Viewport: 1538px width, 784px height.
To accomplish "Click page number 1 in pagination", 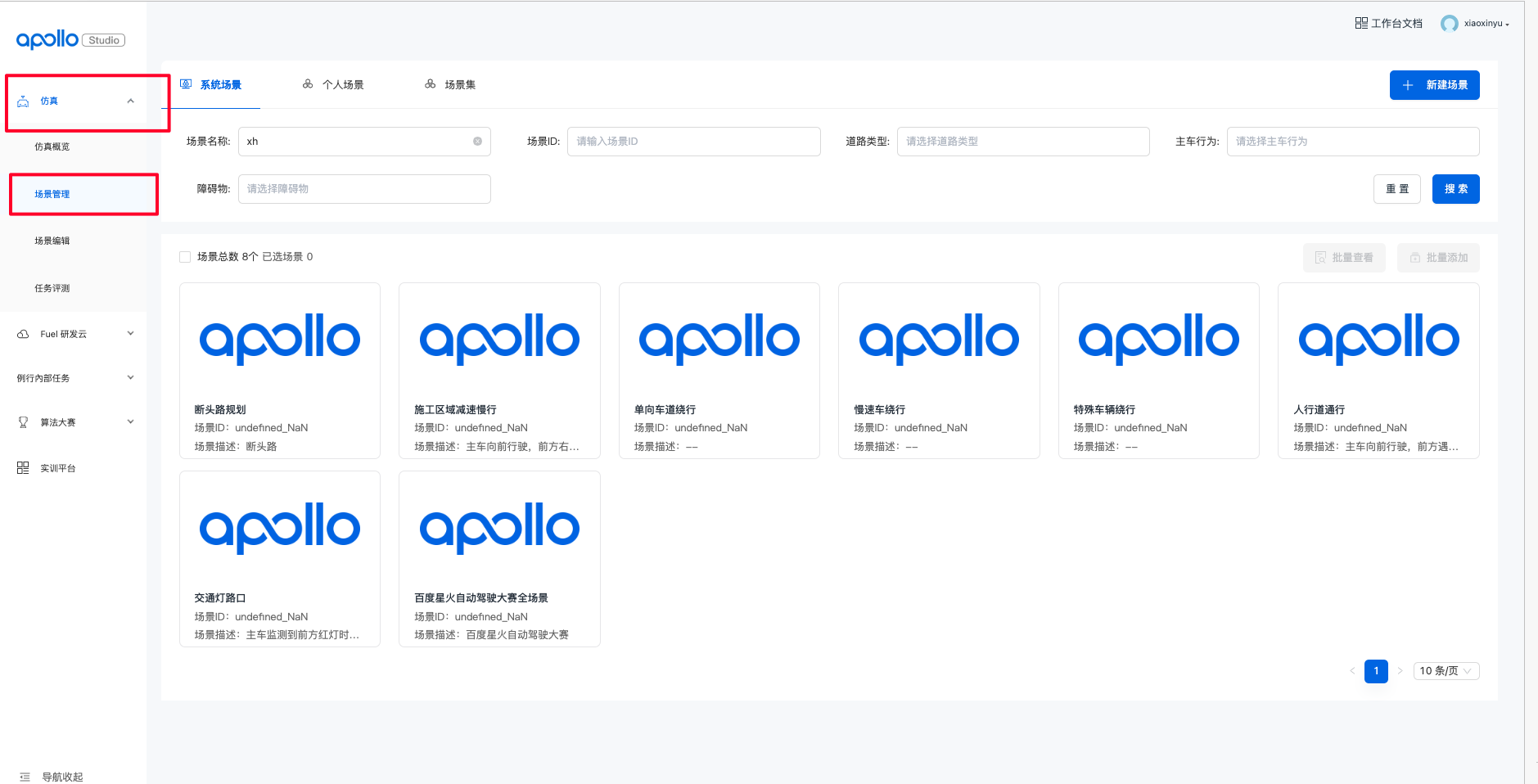I will [x=1376, y=670].
